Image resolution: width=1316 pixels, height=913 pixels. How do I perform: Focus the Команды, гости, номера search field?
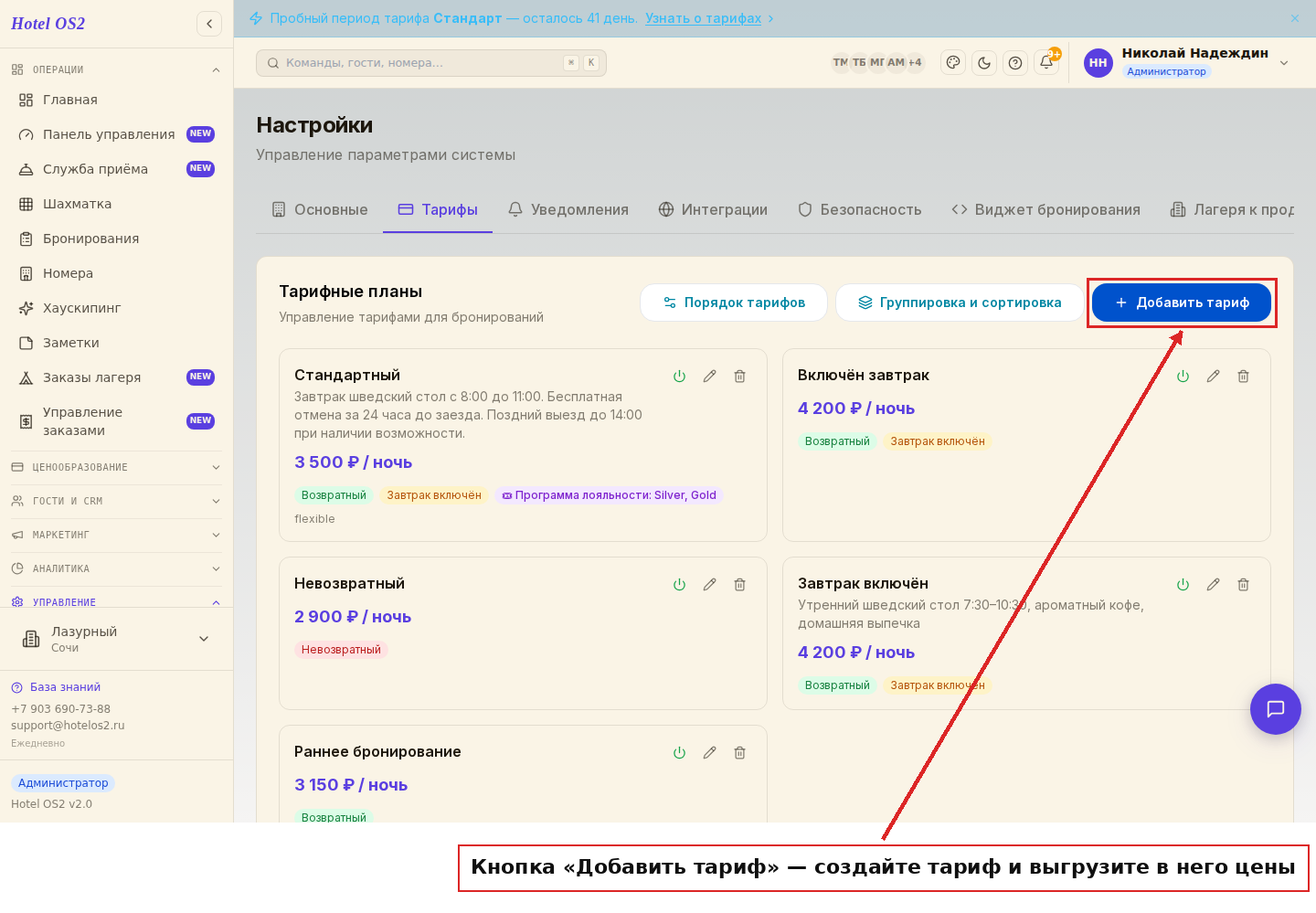click(431, 63)
